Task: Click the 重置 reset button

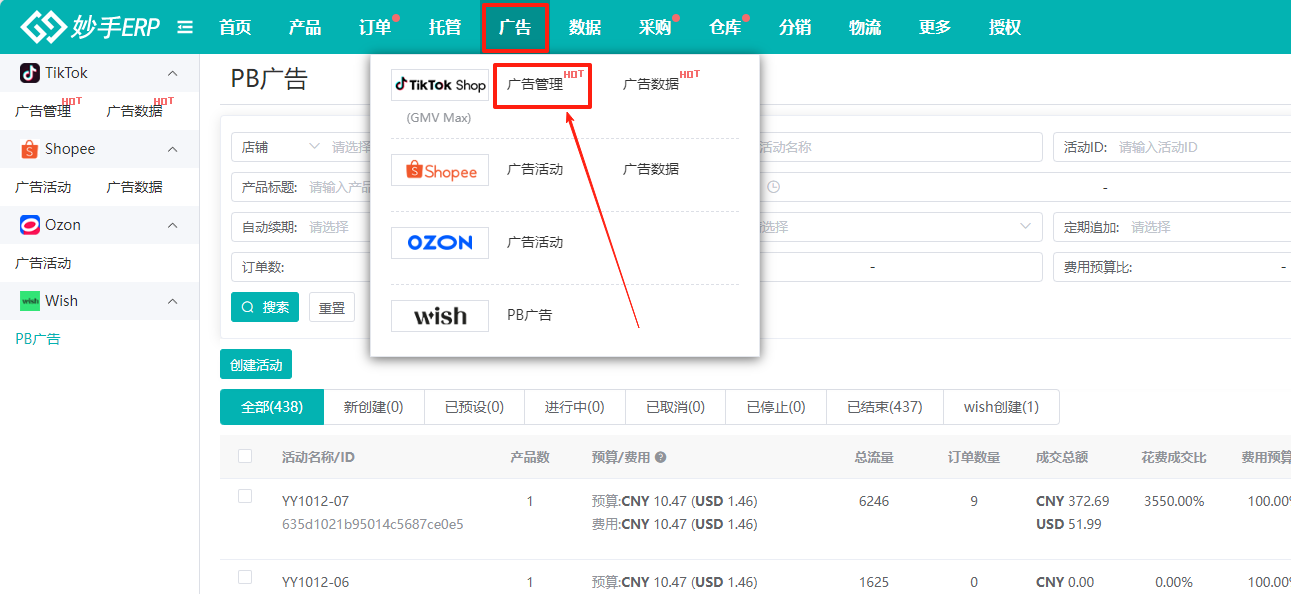Action: 332,307
